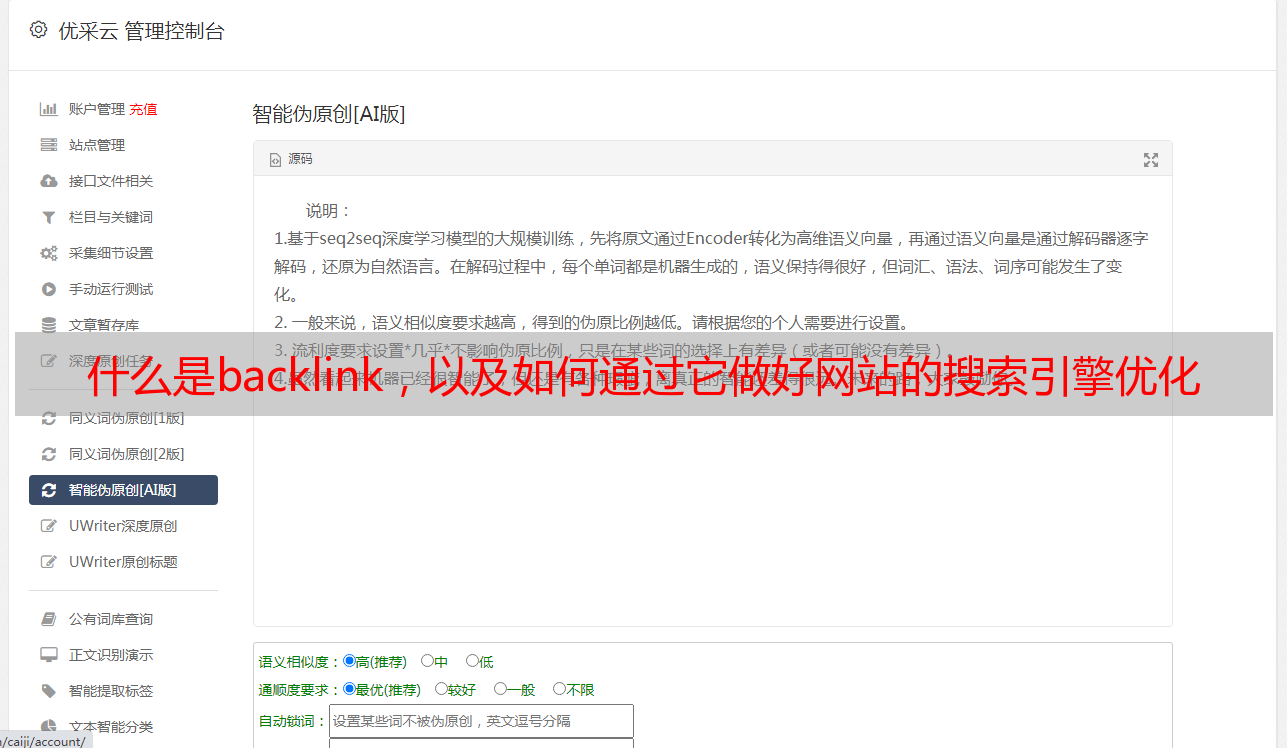Screen dimensions: 1287x748
Task: Click the database icon for 文章暂存库
Action: (48, 325)
